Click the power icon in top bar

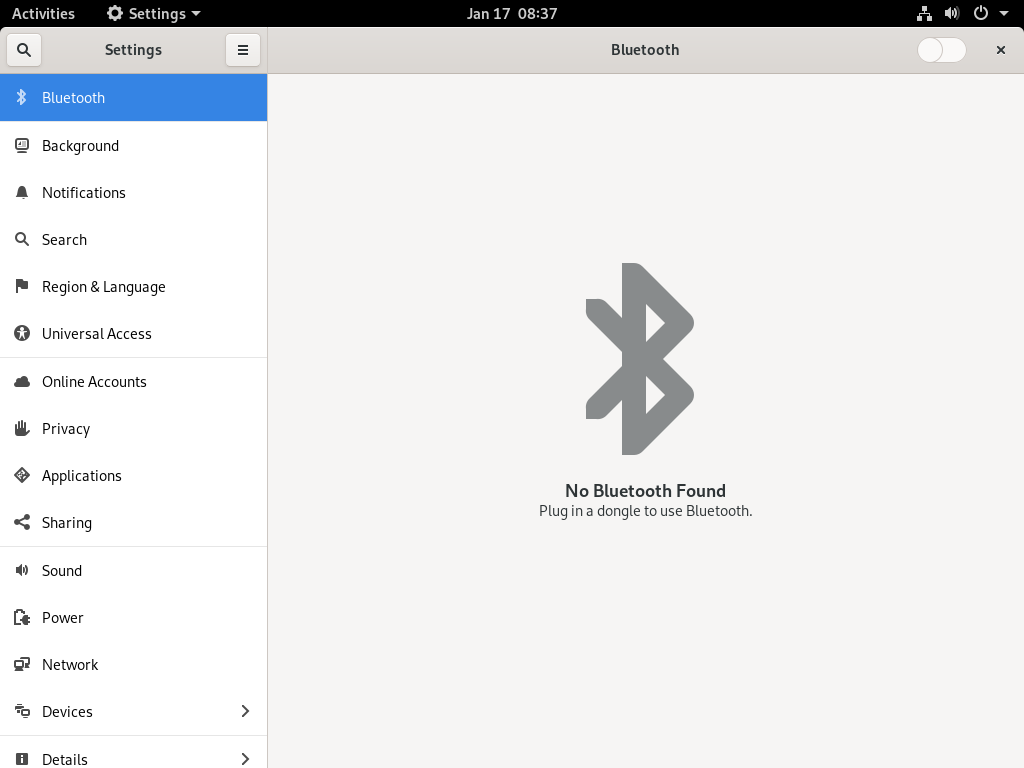[981, 14]
